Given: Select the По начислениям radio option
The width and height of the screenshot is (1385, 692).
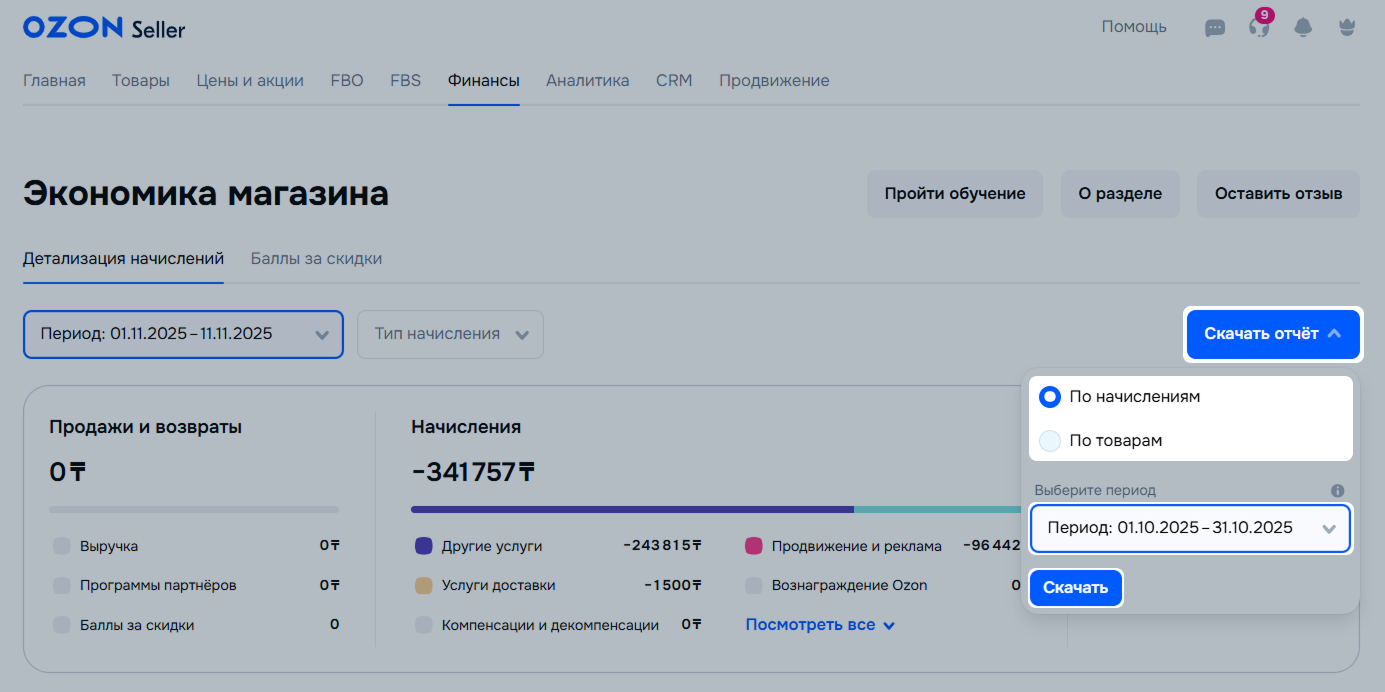Looking at the screenshot, I should pyautogui.click(x=1050, y=397).
